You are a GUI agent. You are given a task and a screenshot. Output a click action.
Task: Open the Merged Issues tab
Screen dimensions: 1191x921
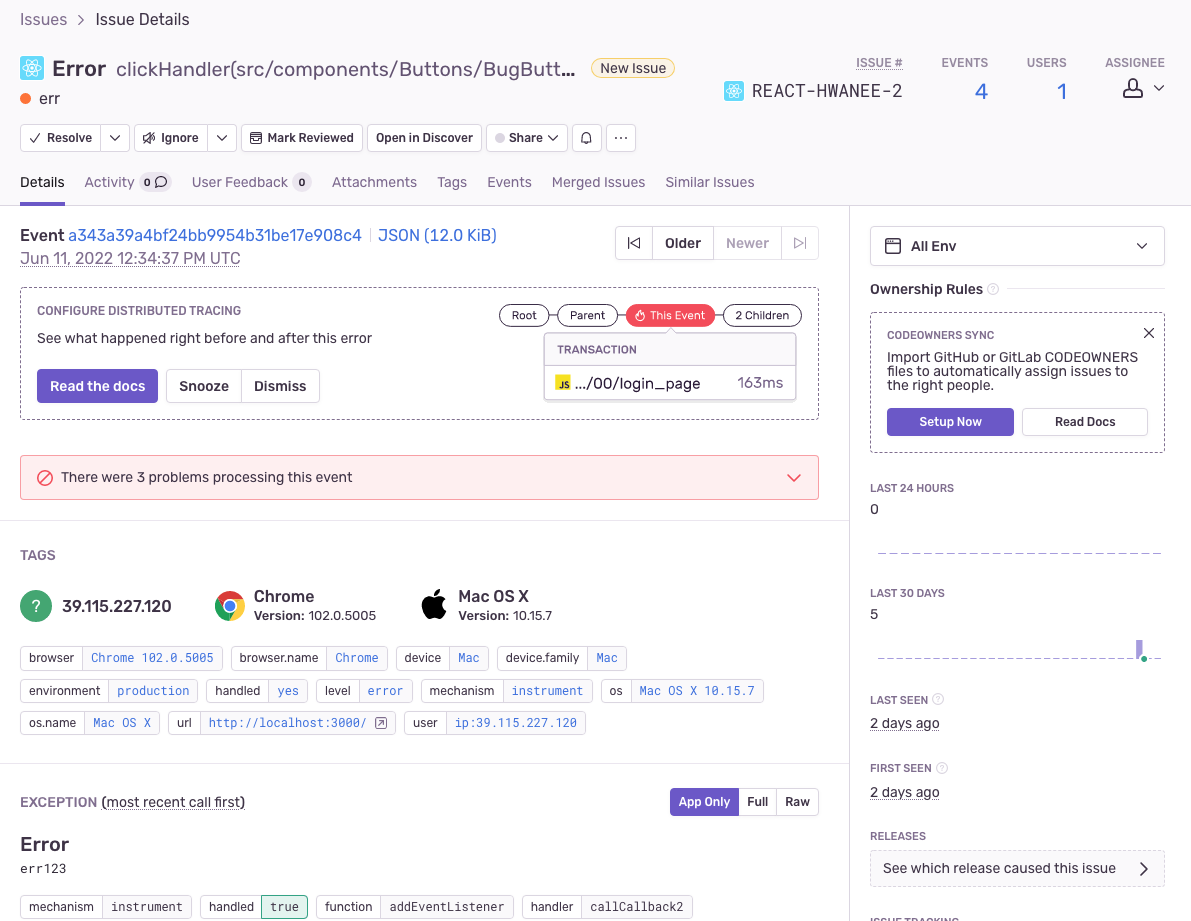coord(598,182)
